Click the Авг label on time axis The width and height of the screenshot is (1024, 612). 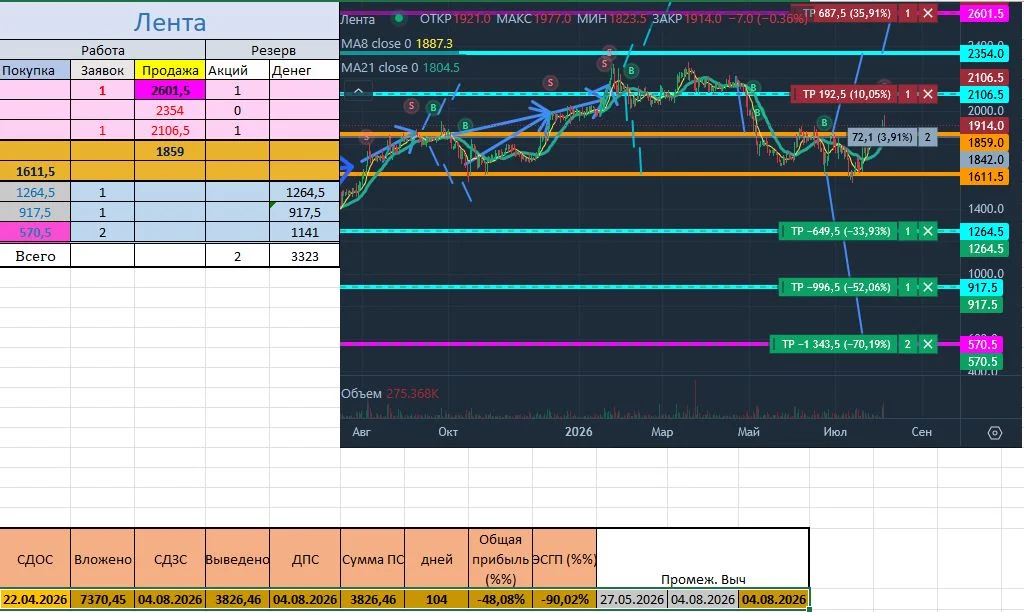[x=361, y=432]
